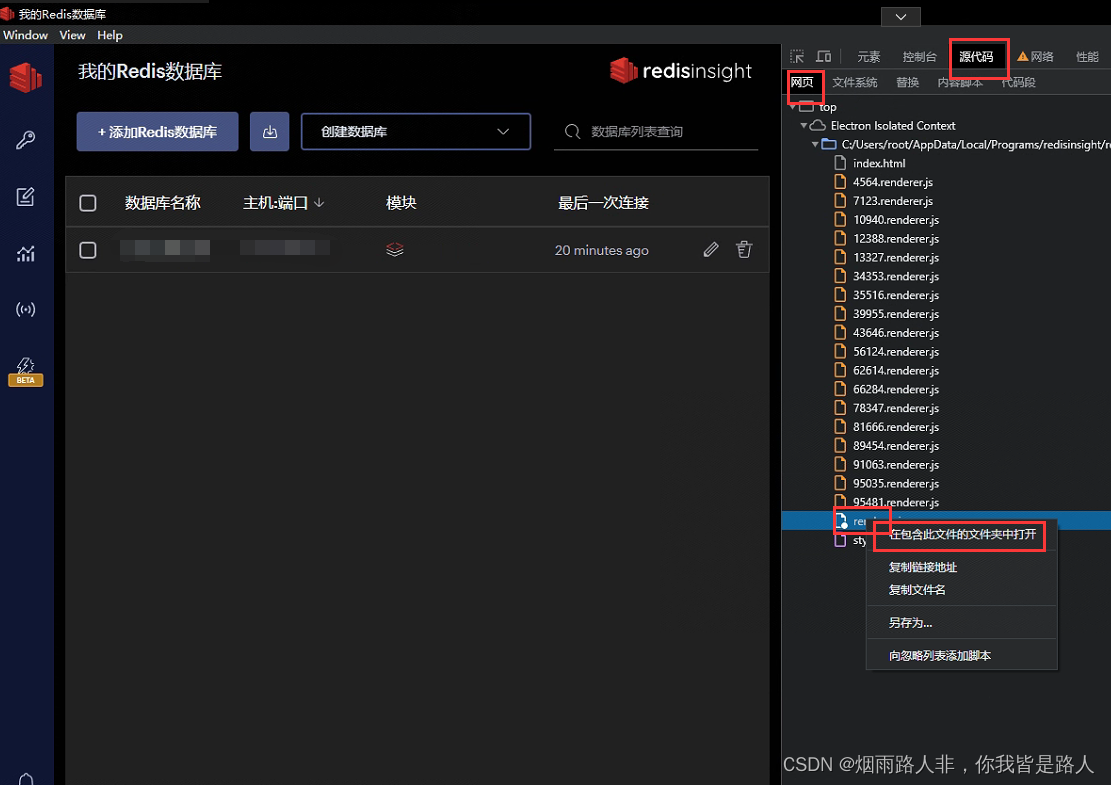Collapse the top tree node
1111x785 pixels.
pos(792,106)
